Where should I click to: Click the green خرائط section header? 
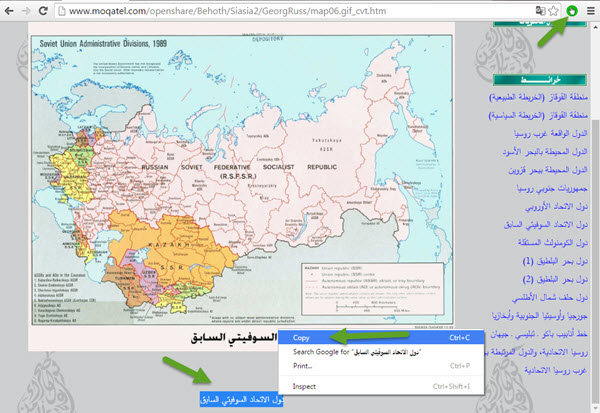(x=540, y=80)
